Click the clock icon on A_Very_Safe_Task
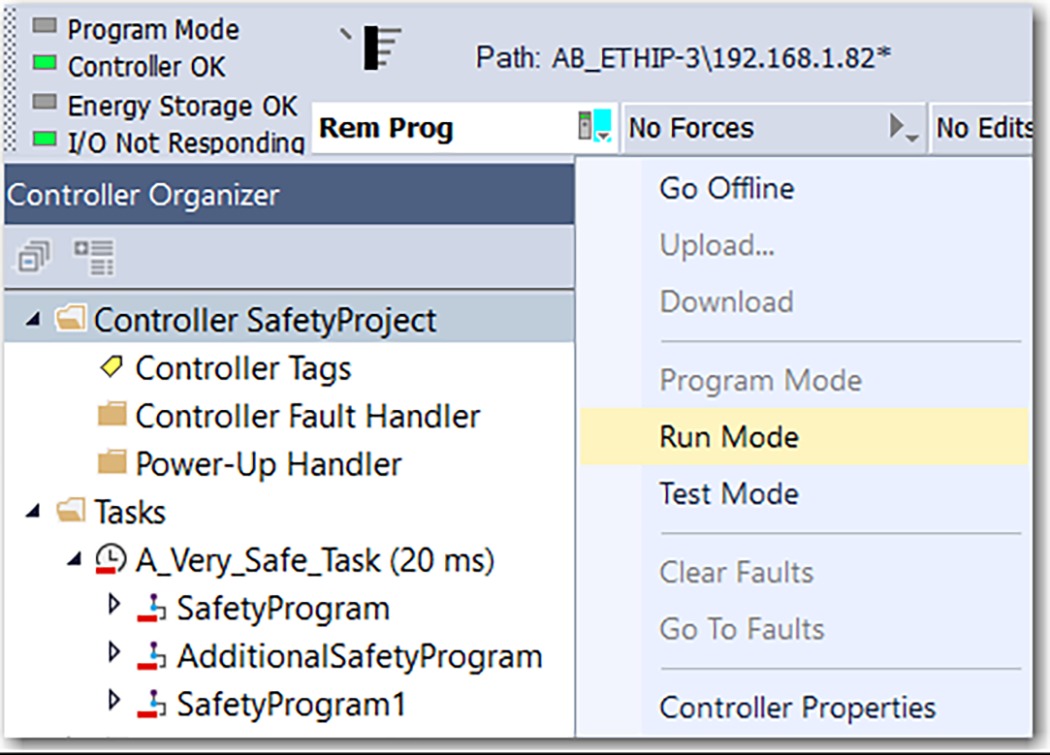 coord(113,560)
